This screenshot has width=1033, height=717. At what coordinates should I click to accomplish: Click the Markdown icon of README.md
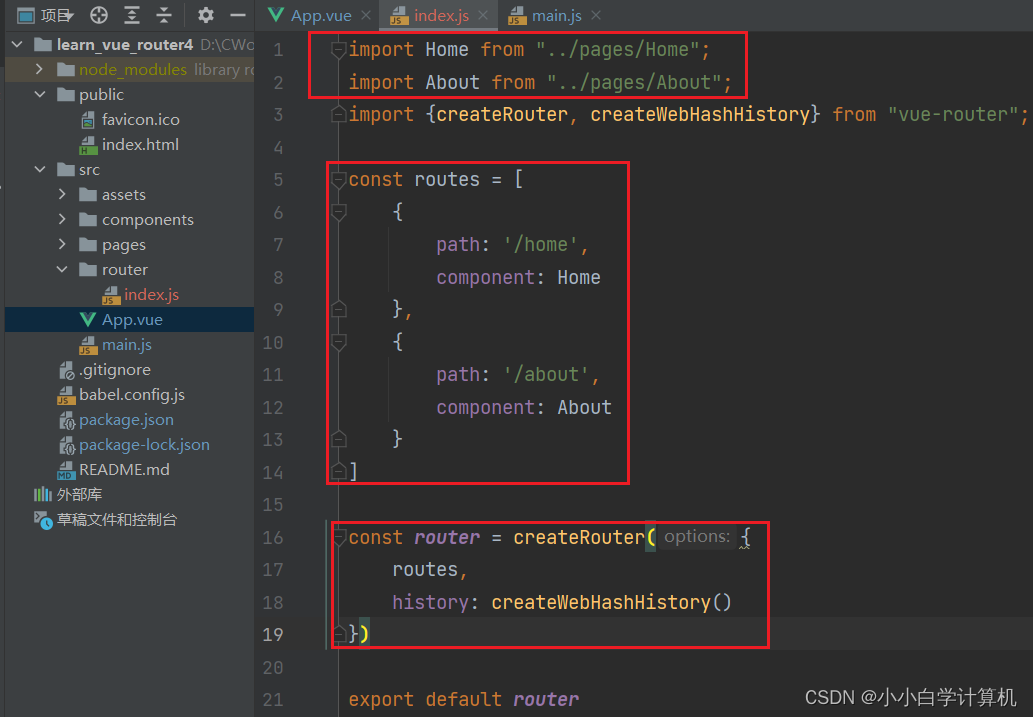(66, 470)
